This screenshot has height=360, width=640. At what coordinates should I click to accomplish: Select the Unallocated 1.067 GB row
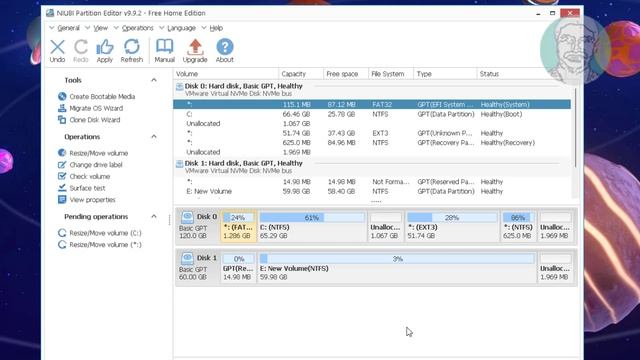coord(372,124)
